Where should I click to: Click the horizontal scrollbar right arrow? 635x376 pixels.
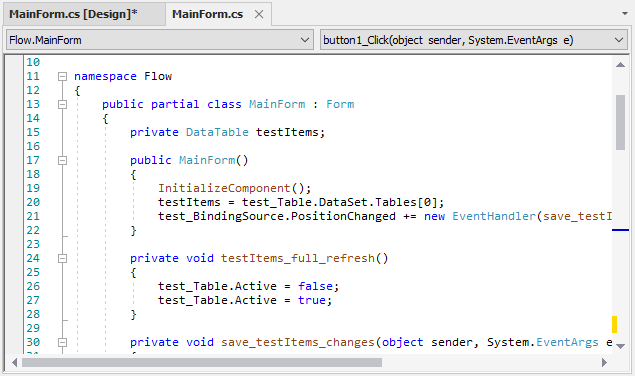[604, 362]
